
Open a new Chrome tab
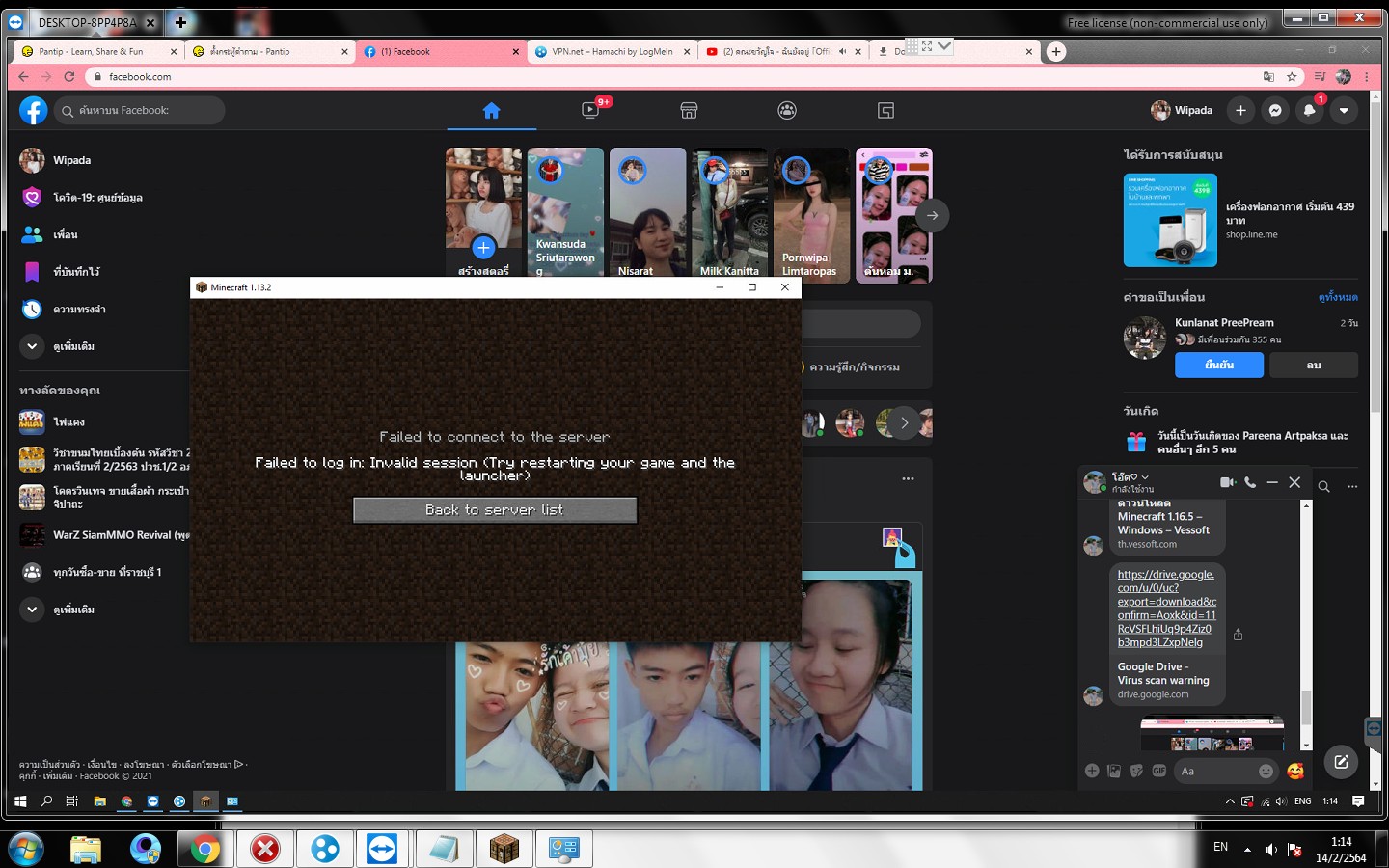pyautogui.click(x=1056, y=52)
